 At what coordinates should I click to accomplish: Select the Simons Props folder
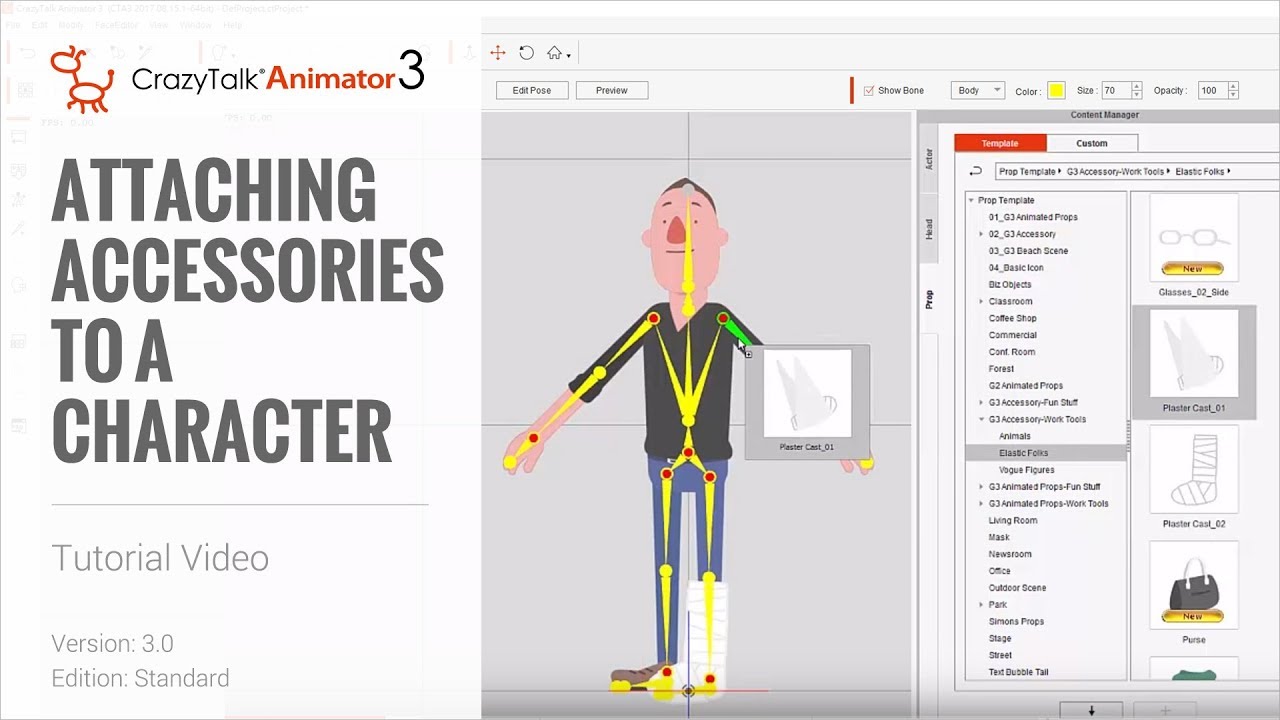pos(1016,621)
